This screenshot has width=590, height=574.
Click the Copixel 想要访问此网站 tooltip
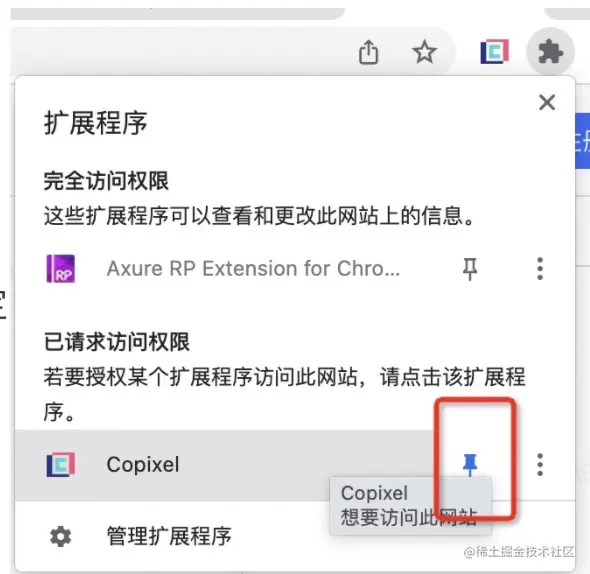pos(410,505)
